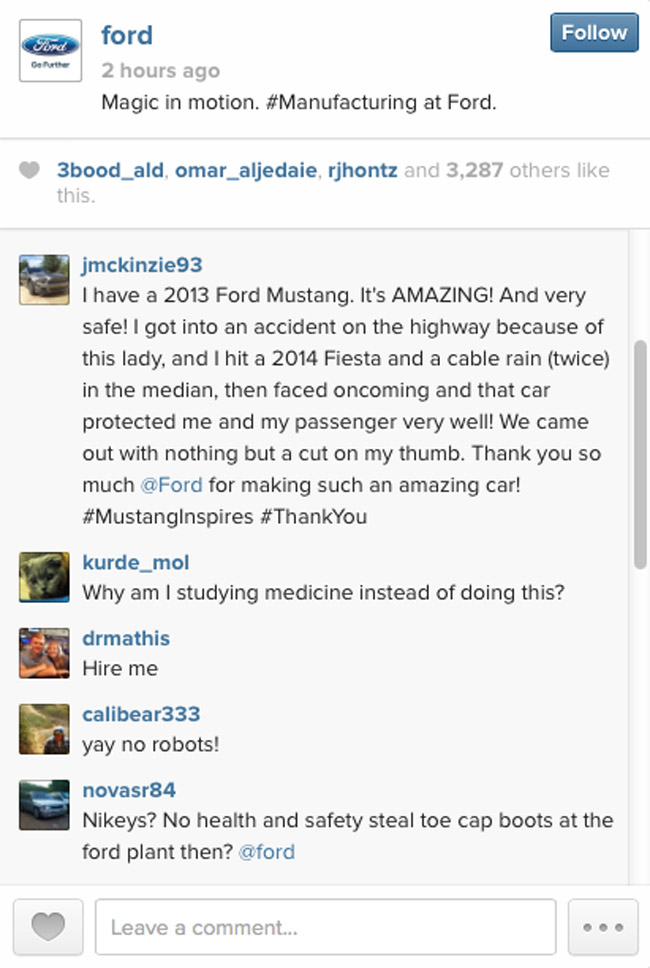The width and height of the screenshot is (650, 968).
Task: View jmckinzie93's profile picture
Action: click(43, 278)
